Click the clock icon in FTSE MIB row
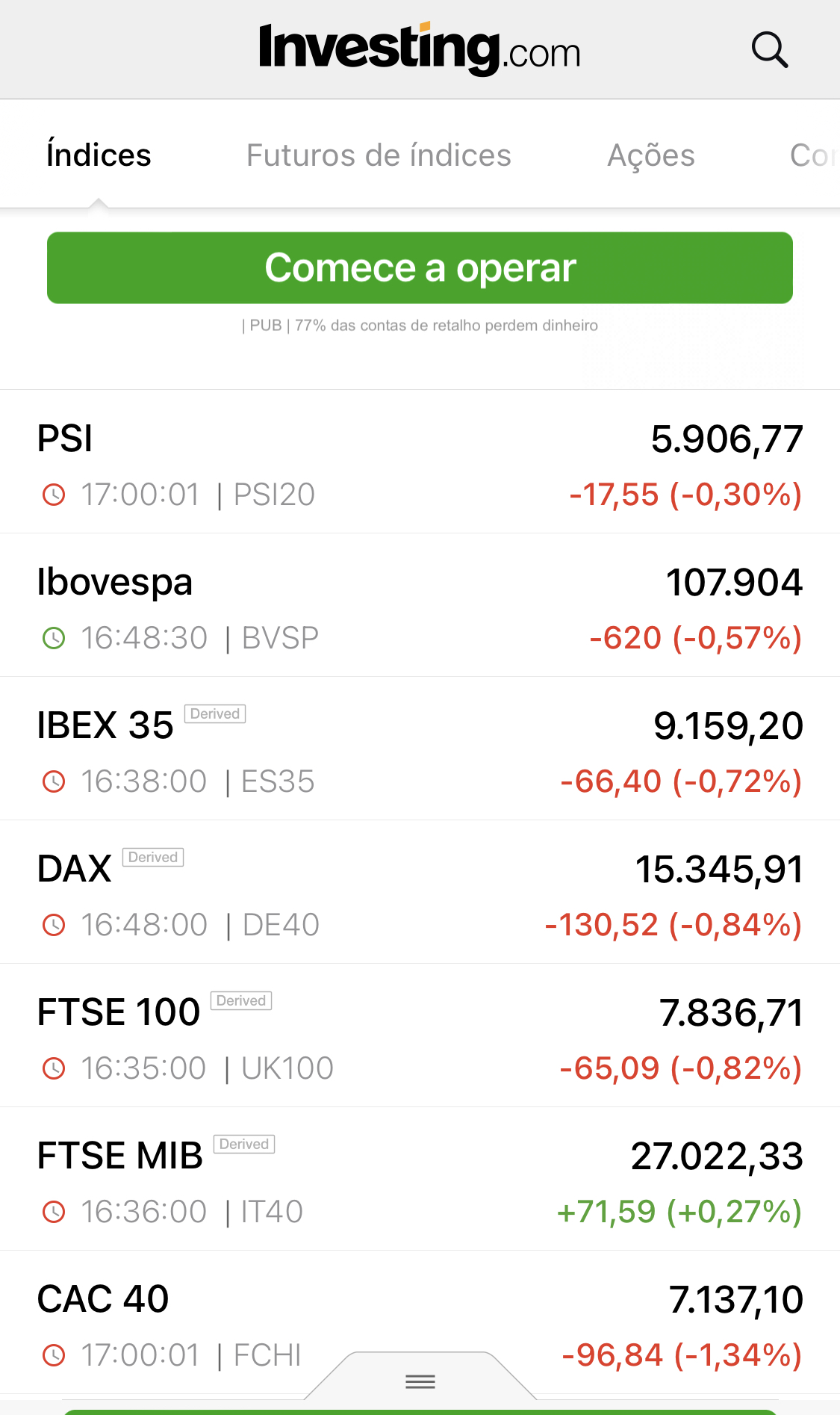840x1415 pixels. pyautogui.click(x=54, y=1212)
